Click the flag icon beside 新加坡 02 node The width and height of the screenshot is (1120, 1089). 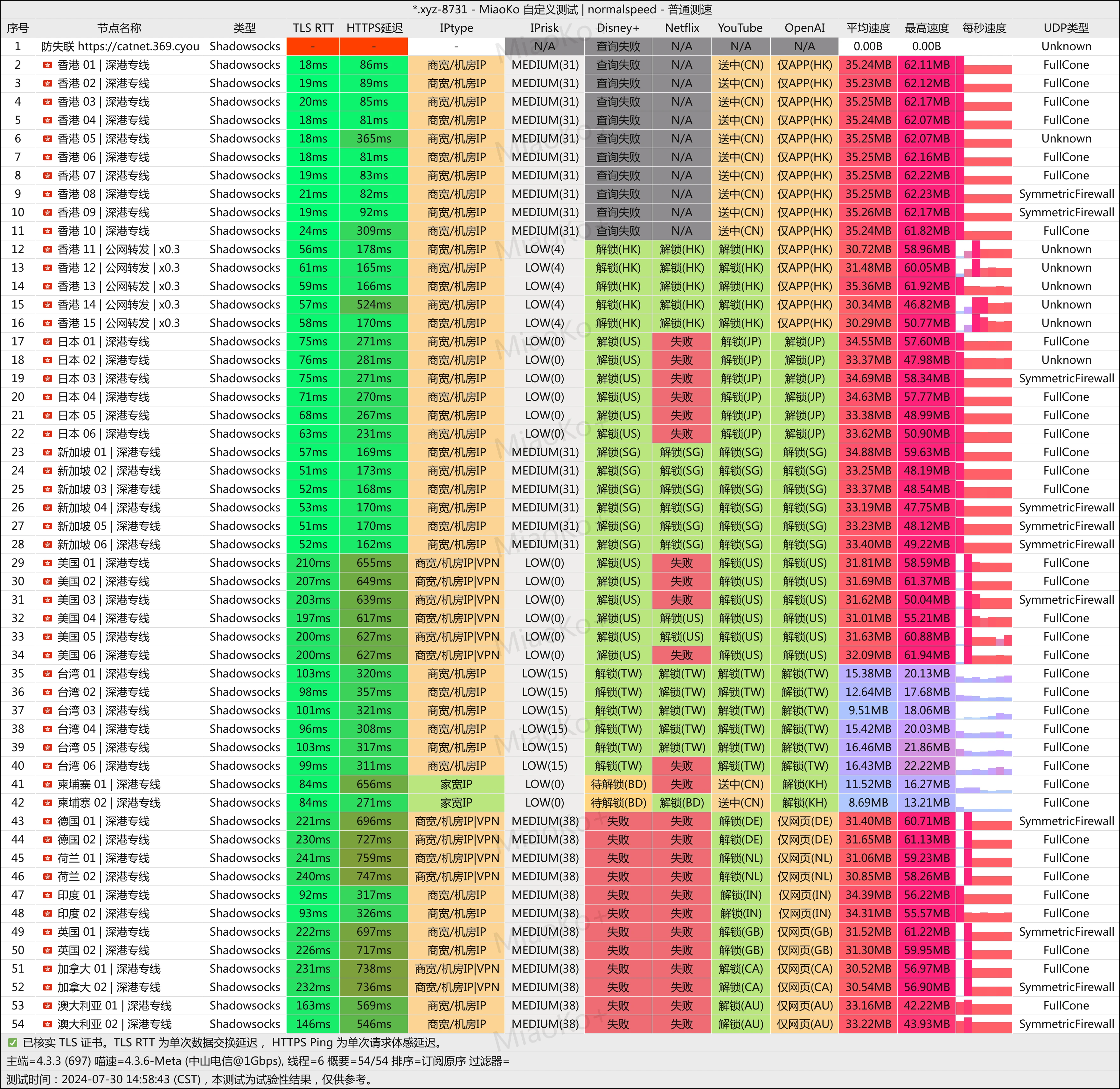point(47,471)
